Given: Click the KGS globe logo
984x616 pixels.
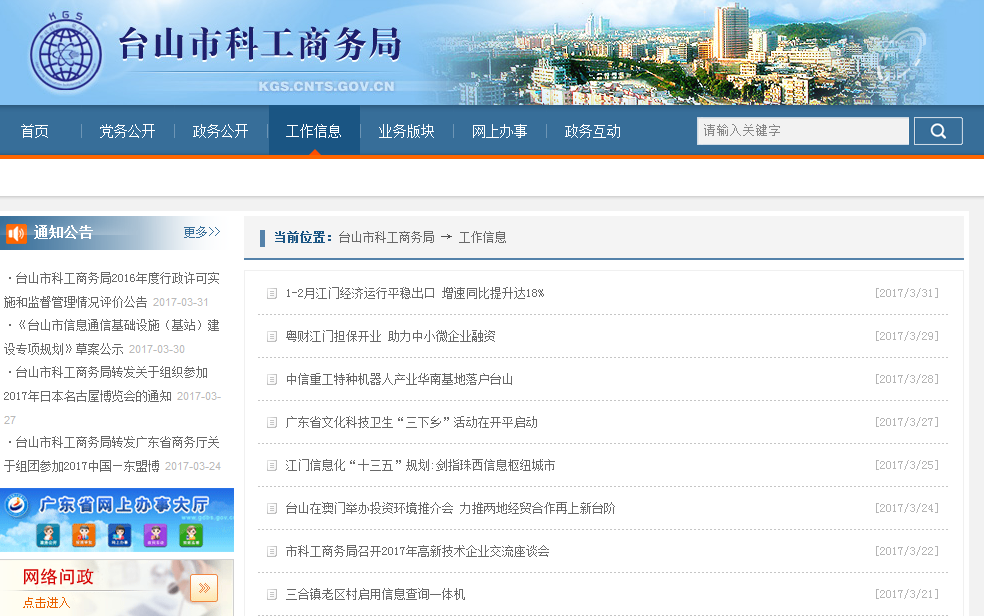Looking at the screenshot, I should tap(66, 53).
